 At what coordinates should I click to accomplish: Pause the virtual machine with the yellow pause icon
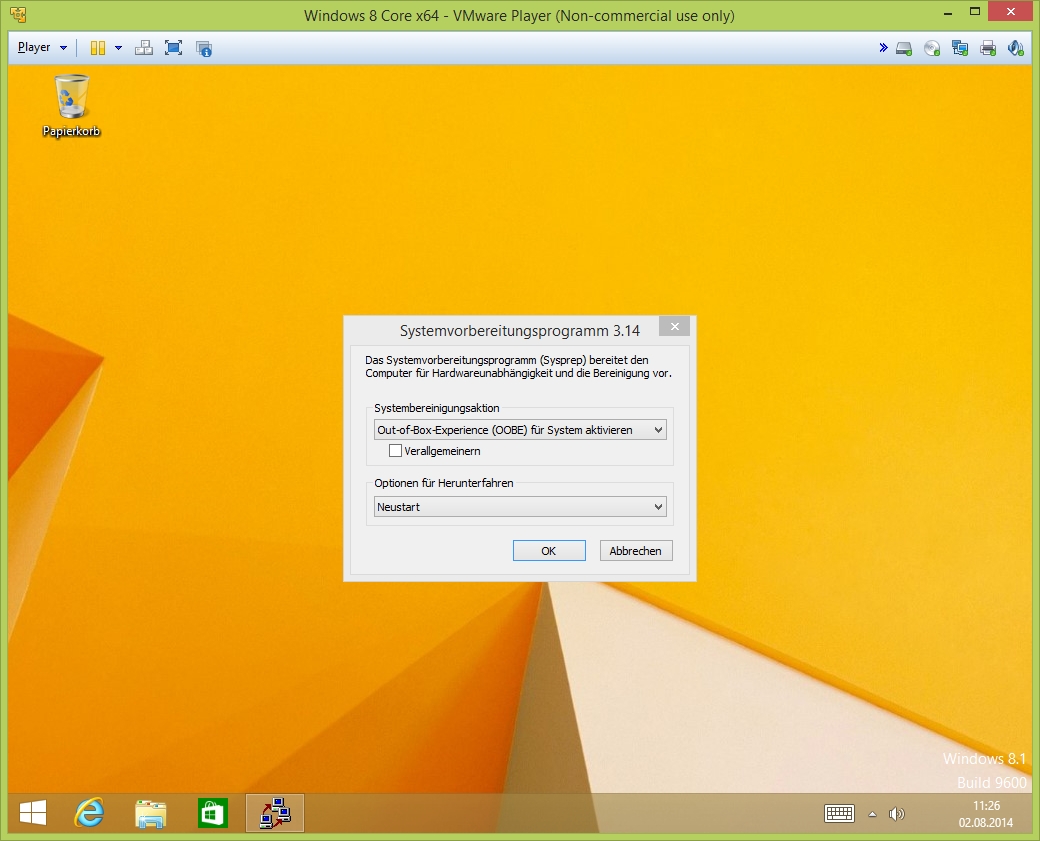(98, 48)
